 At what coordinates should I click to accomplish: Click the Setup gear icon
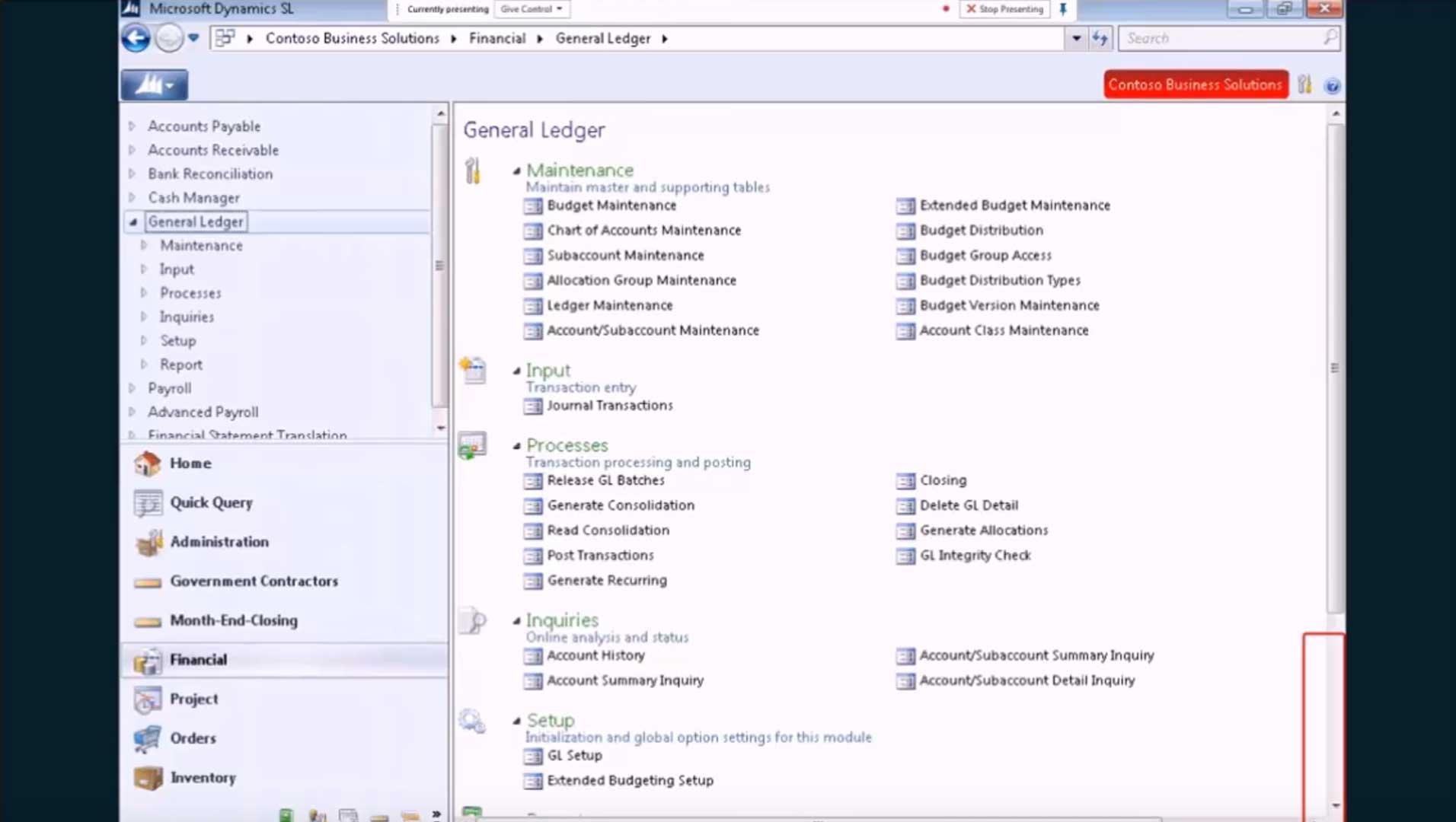point(472,719)
